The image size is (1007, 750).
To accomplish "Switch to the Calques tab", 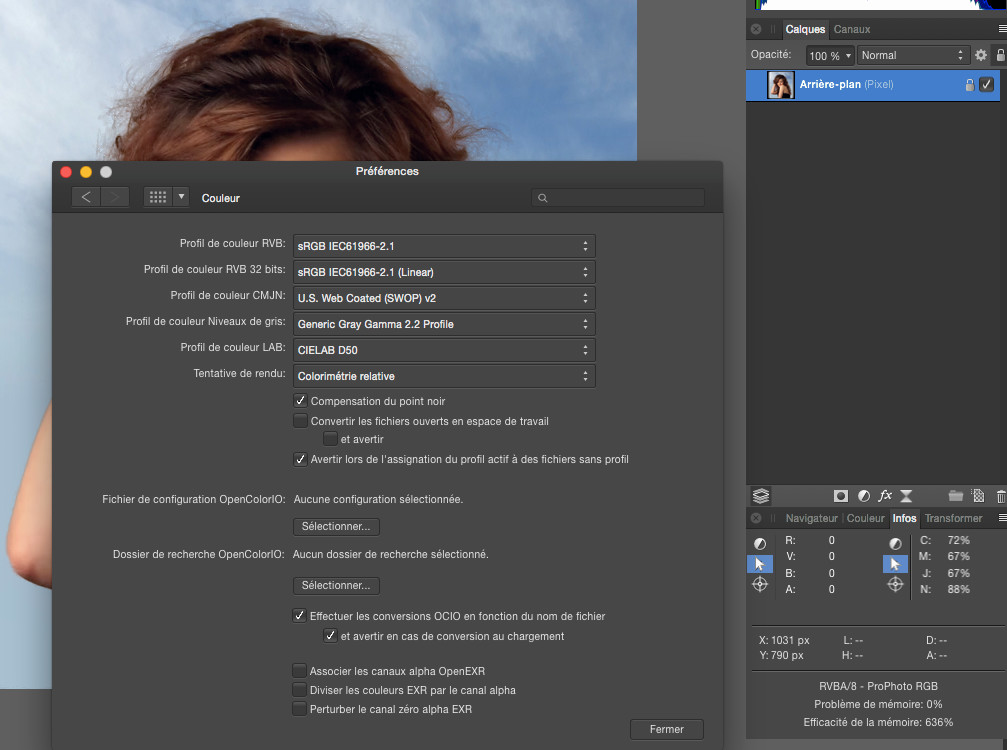I will (x=805, y=29).
